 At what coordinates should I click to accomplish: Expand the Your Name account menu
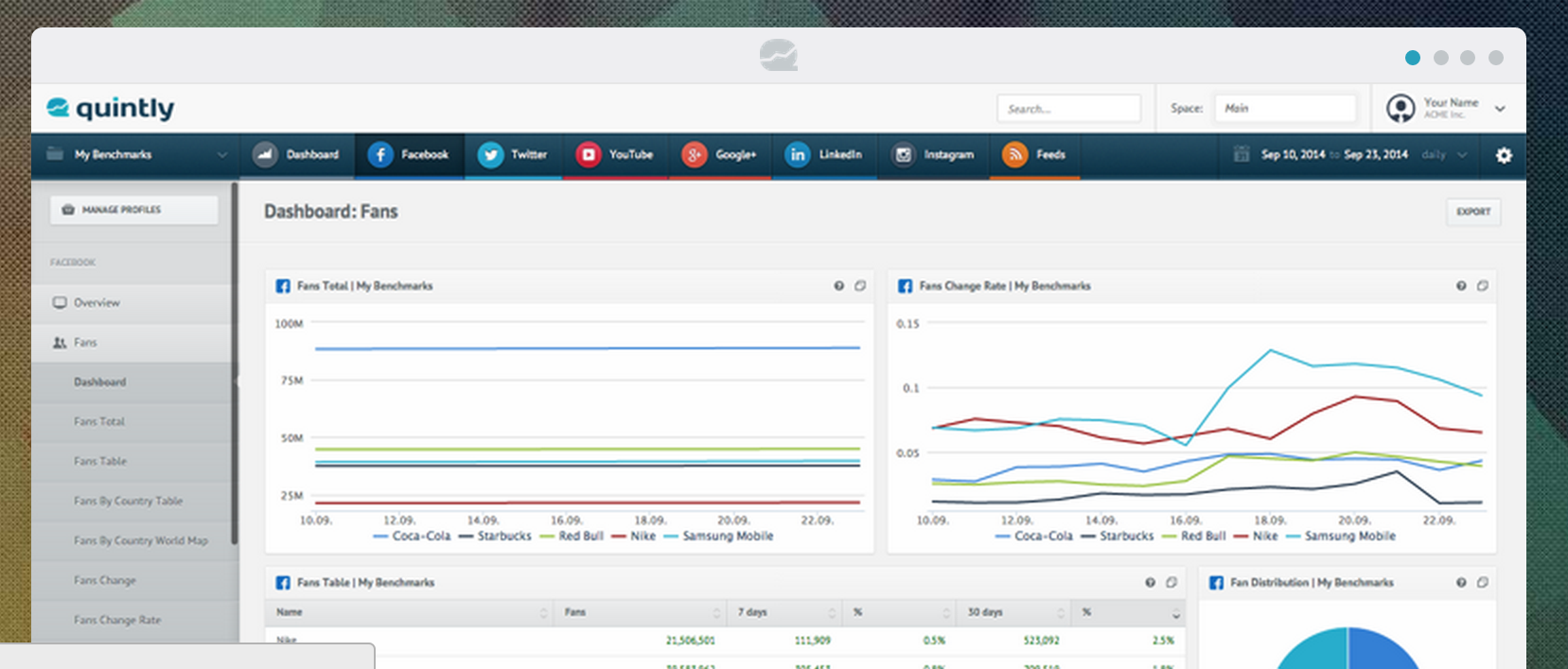(x=1500, y=109)
